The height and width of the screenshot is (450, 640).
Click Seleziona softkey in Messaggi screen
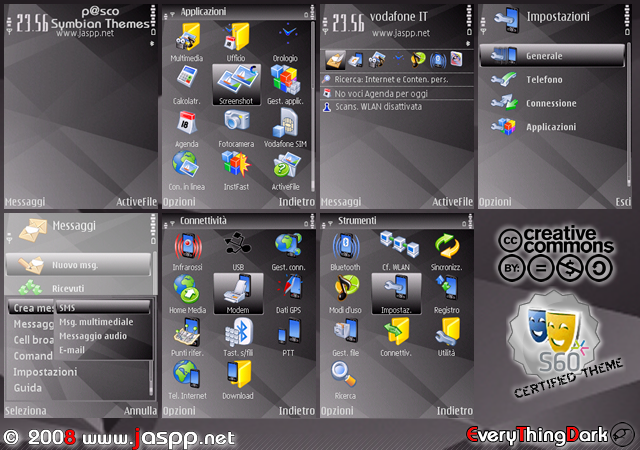tap(26, 411)
